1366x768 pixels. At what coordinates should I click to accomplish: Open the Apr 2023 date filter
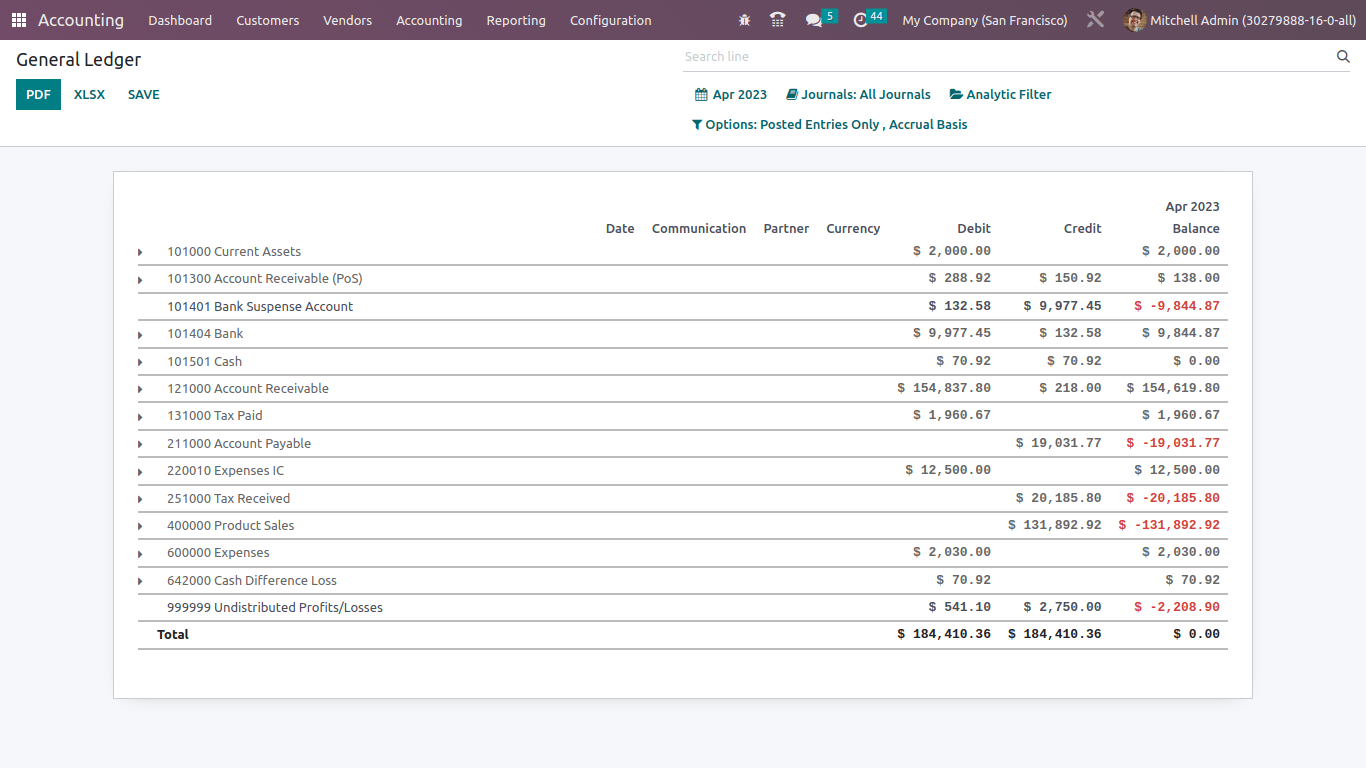(731, 95)
